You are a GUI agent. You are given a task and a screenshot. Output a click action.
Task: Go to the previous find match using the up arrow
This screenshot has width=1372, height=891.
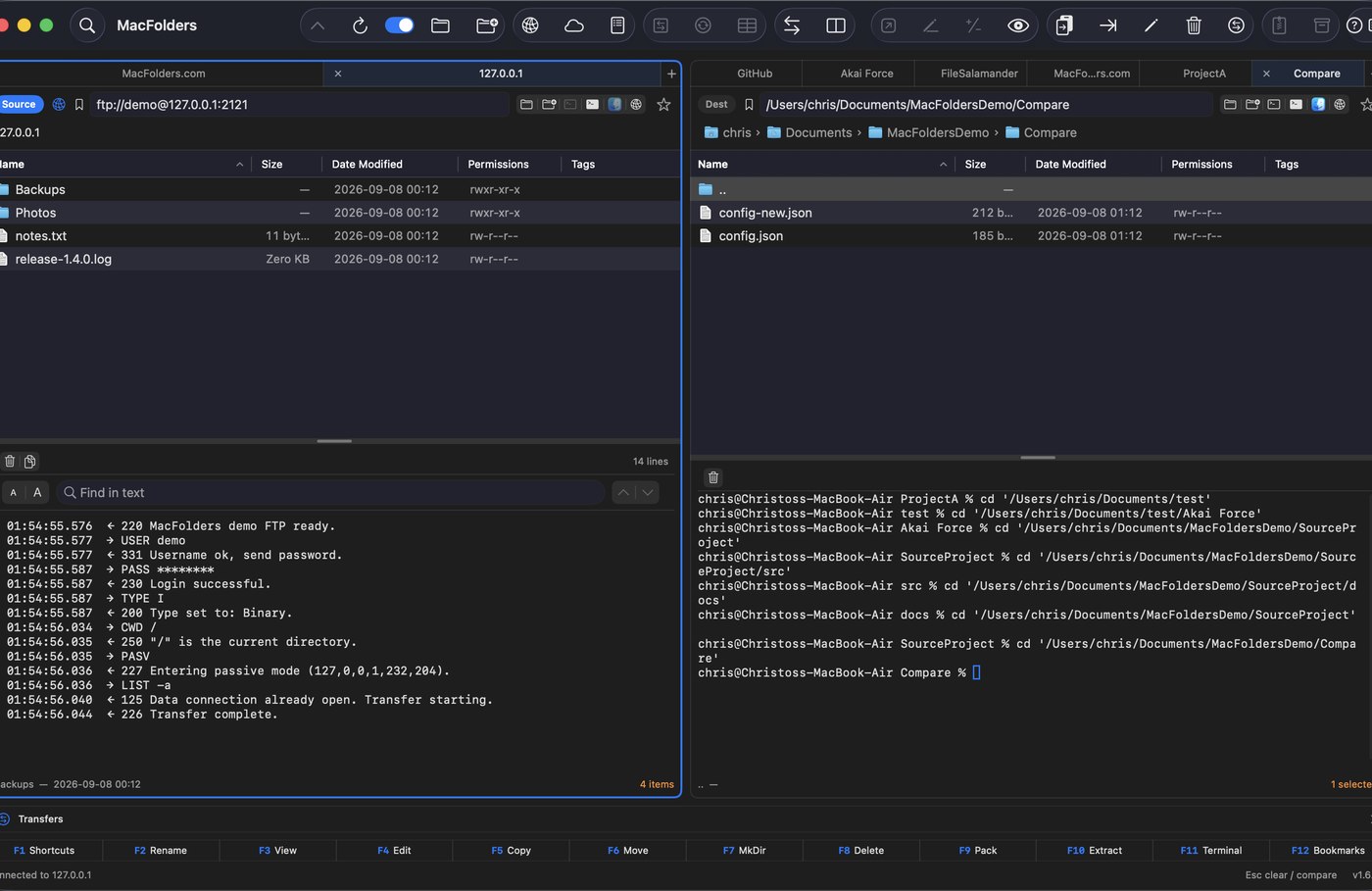(x=623, y=492)
